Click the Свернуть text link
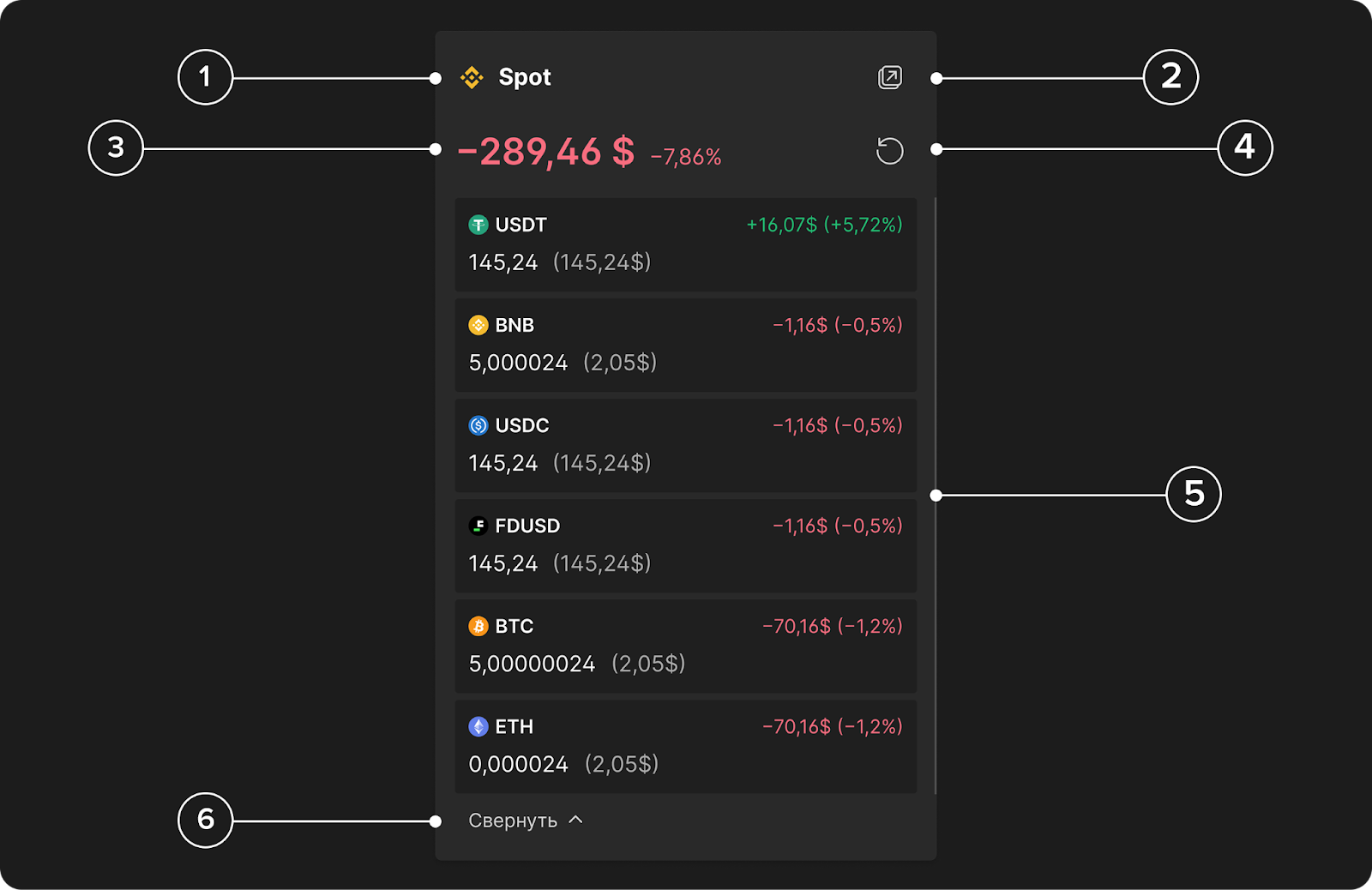Screen dimensions: 1372x890 [x=513, y=821]
